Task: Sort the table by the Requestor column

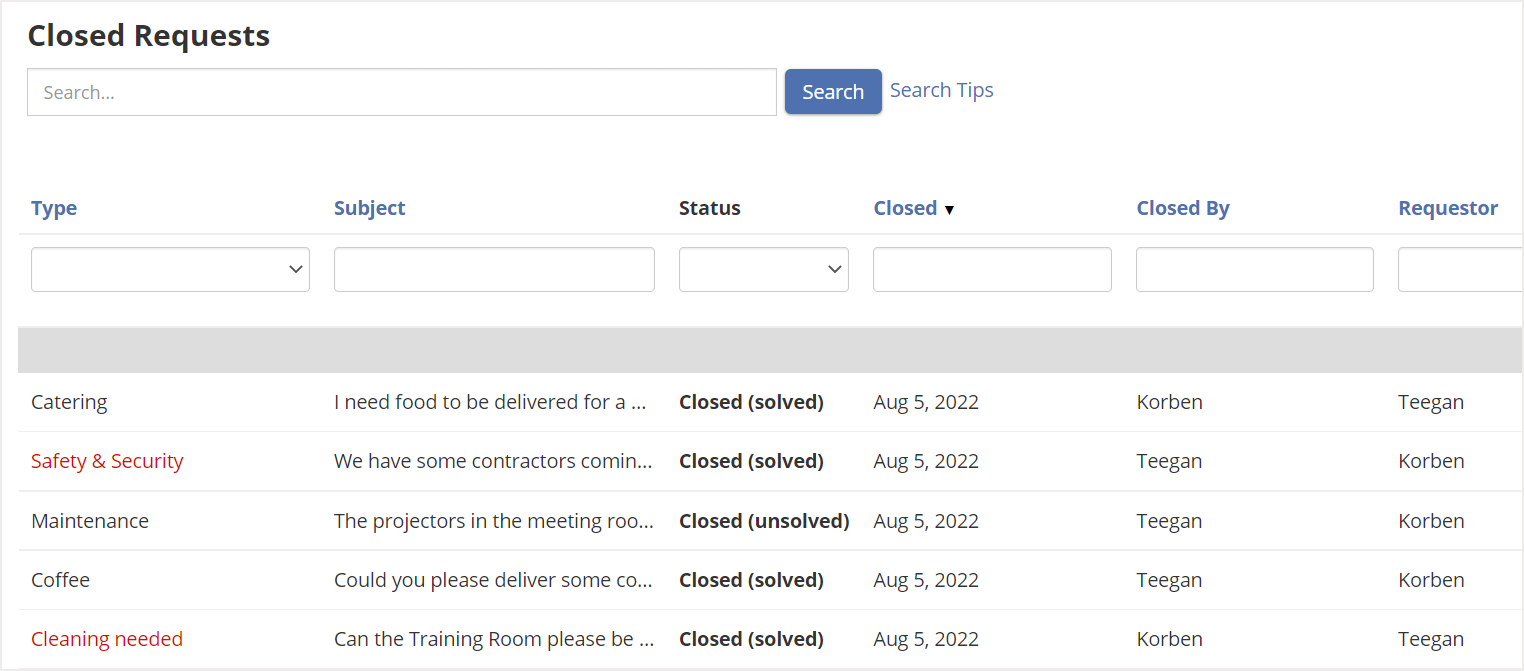Action: (1447, 208)
